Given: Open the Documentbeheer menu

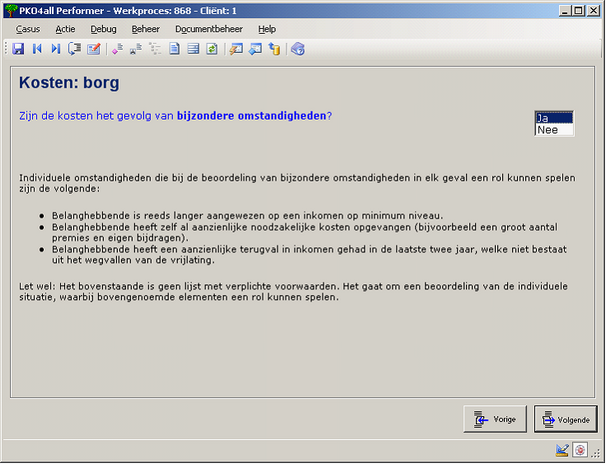Looking at the screenshot, I should click(x=209, y=29).
